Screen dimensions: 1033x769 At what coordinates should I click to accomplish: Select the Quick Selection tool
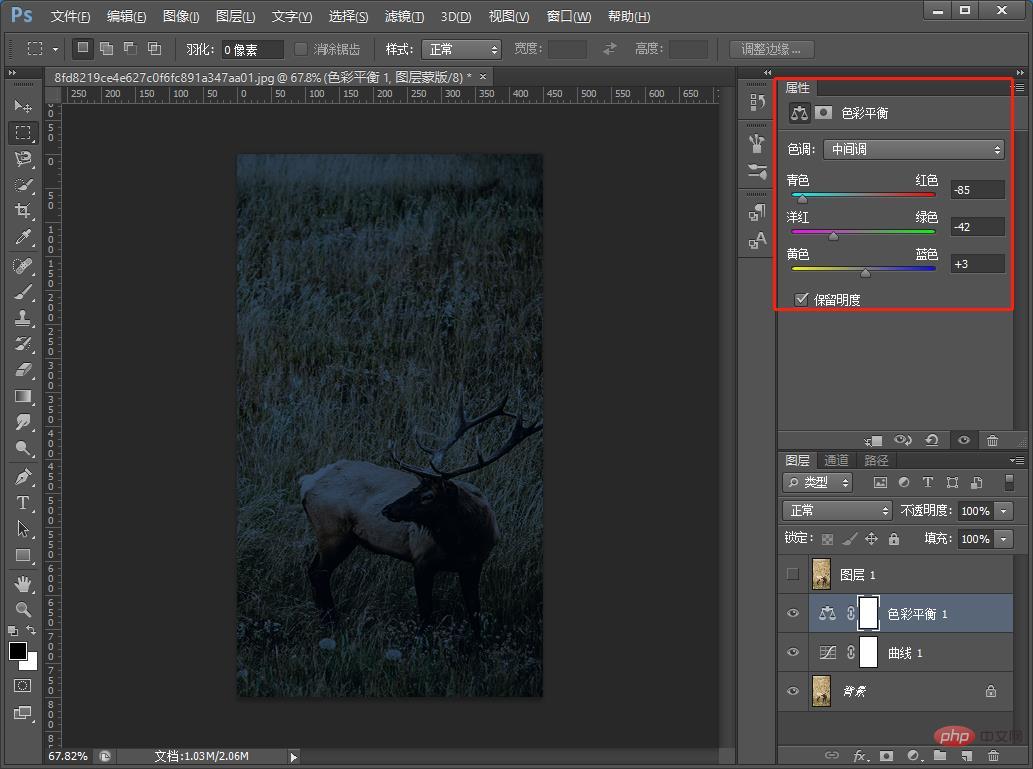pos(23,185)
